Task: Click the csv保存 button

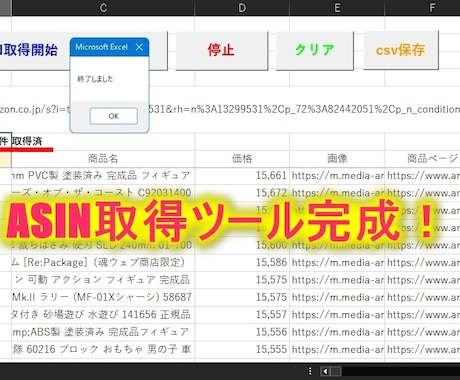Action: tap(401, 50)
